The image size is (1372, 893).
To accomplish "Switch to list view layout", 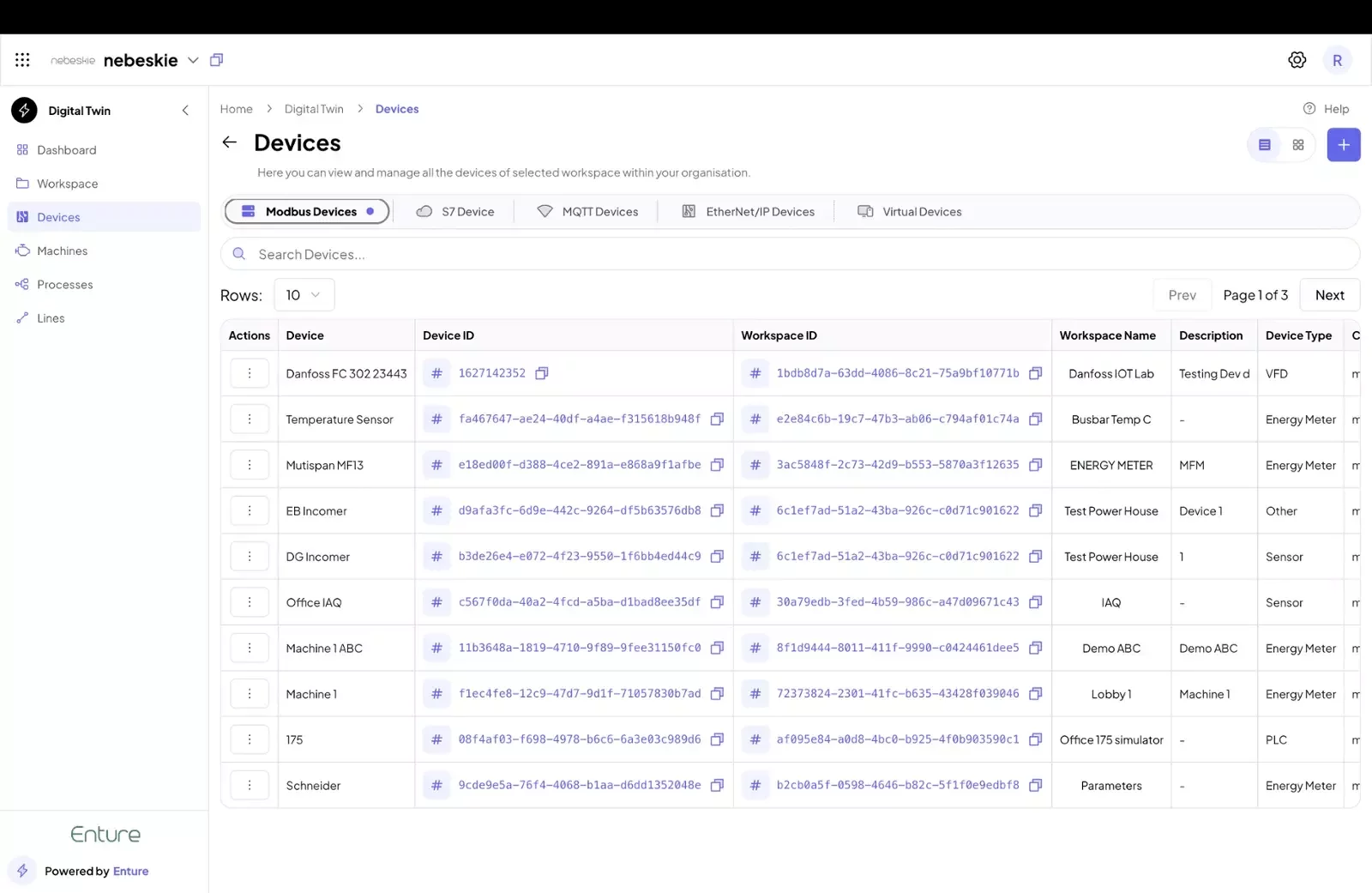I will tap(1264, 145).
